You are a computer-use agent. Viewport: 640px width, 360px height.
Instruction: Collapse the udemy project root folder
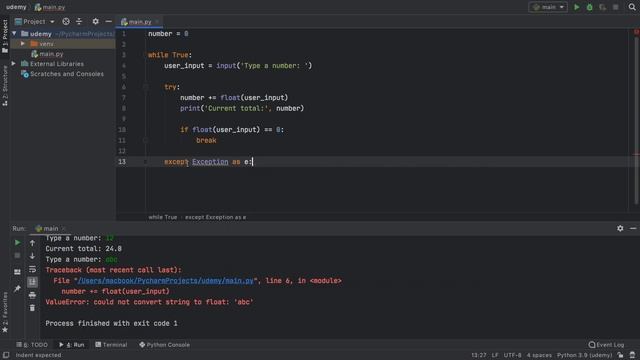(14, 33)
